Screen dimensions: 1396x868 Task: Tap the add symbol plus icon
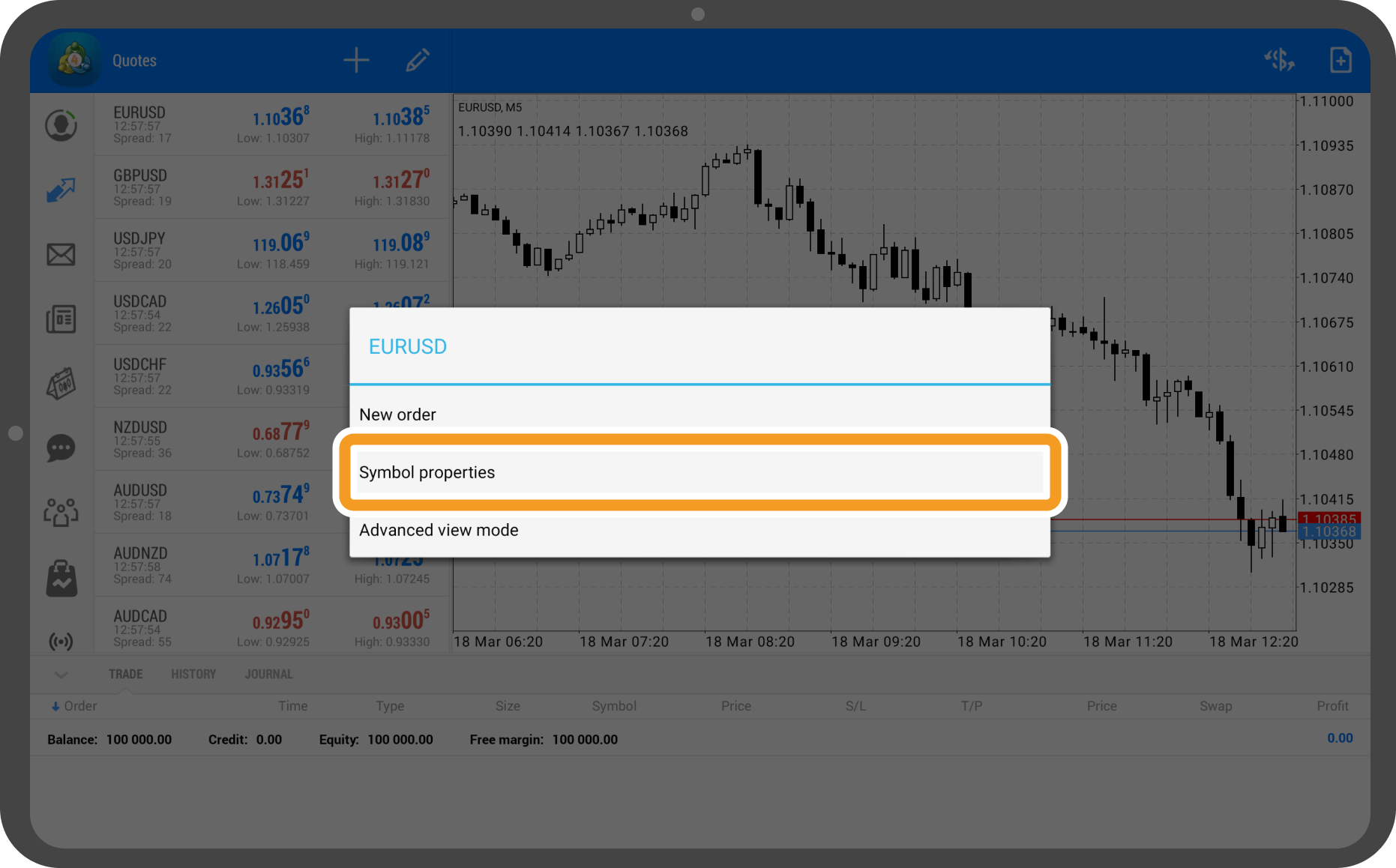pyautogui.click(x=356, y=60)
